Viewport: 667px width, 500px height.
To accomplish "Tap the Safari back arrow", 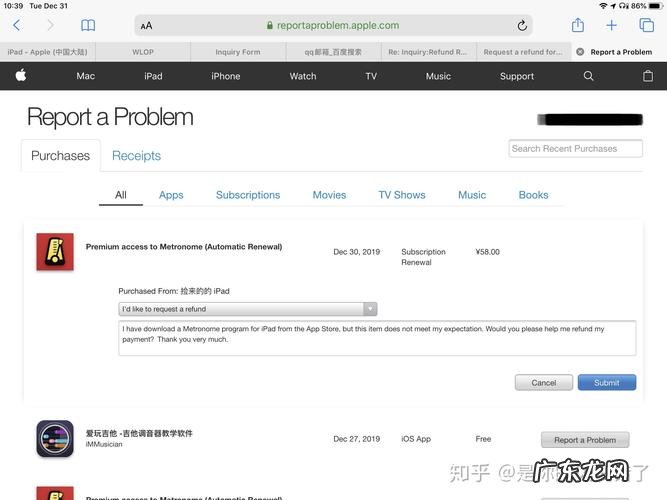I will click(x=16, y=25).
